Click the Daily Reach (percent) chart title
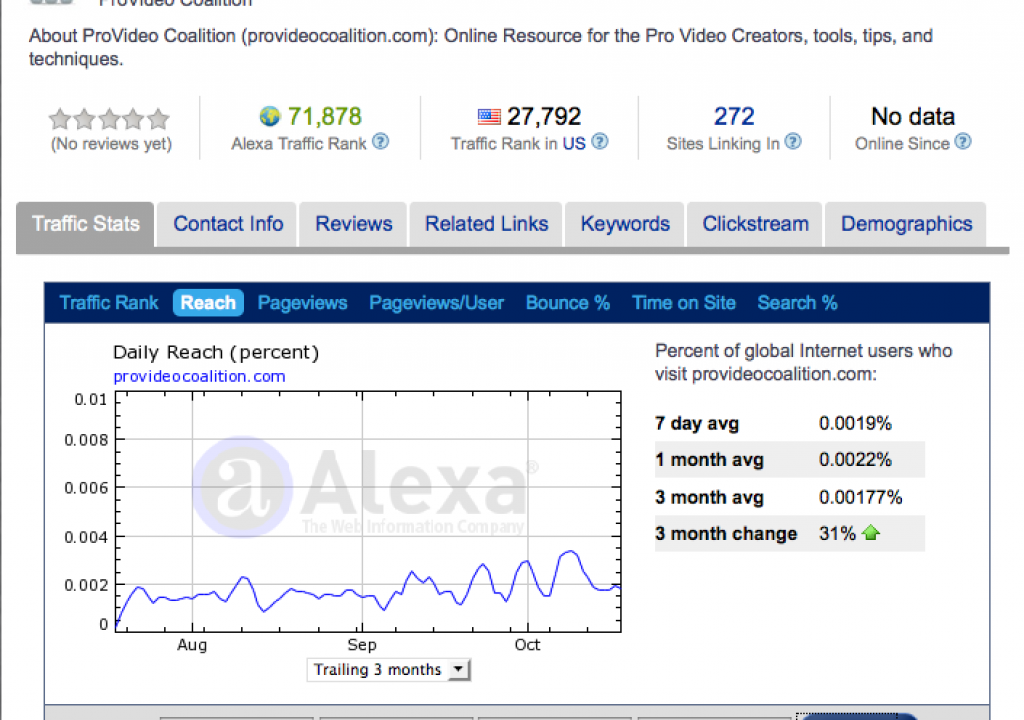 [x=216, y=353]
